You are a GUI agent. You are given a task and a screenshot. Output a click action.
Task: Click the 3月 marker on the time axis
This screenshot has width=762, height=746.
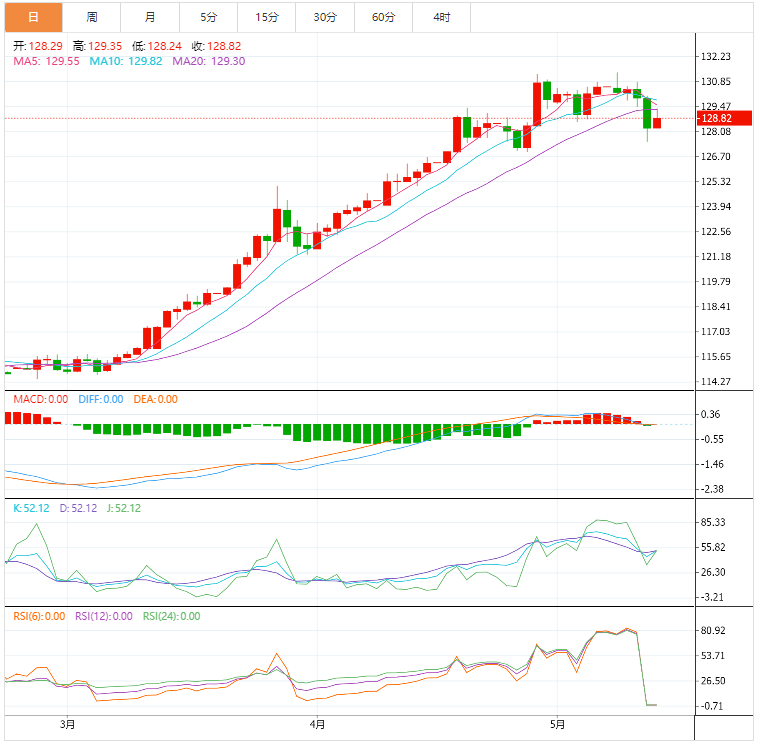point(67,724)
